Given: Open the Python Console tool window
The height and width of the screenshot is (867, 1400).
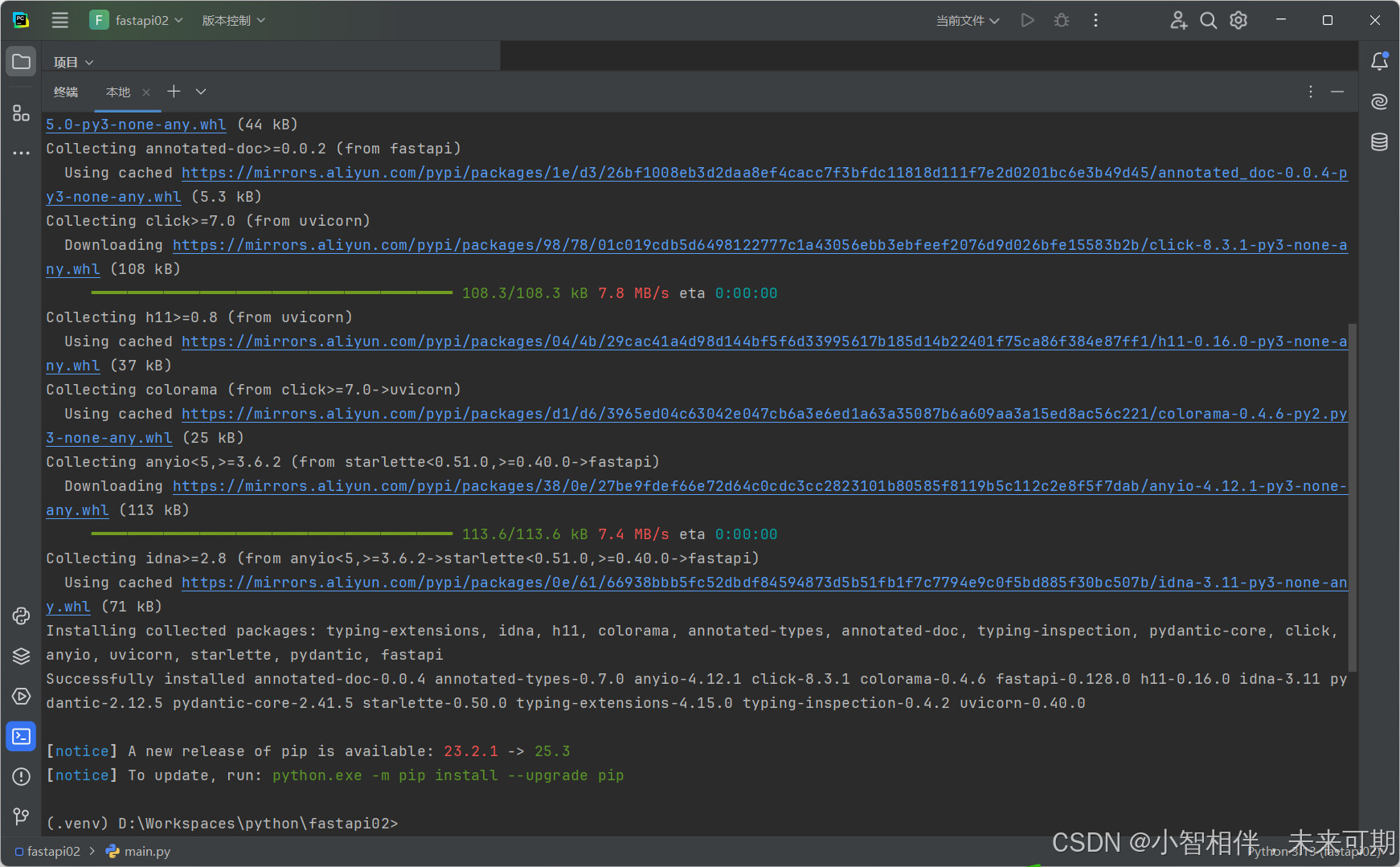Looking at the screenshot, I should [x=22, y=615].
